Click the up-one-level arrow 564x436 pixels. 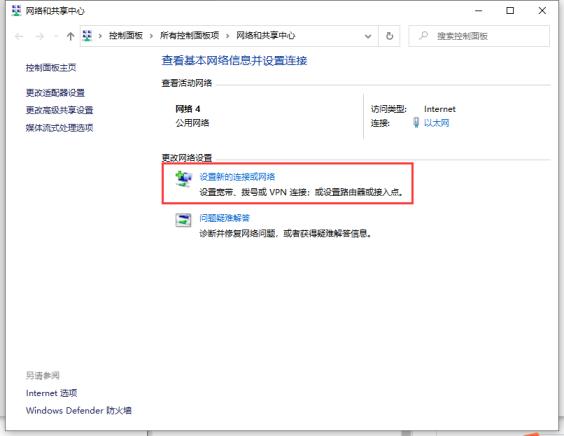(x=70, y=36)
